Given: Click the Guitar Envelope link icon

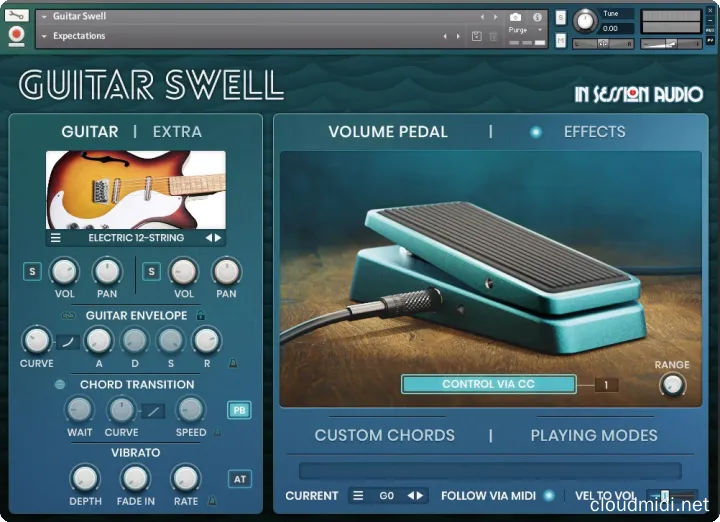Looking at the screenshot, I should [69, 316].
